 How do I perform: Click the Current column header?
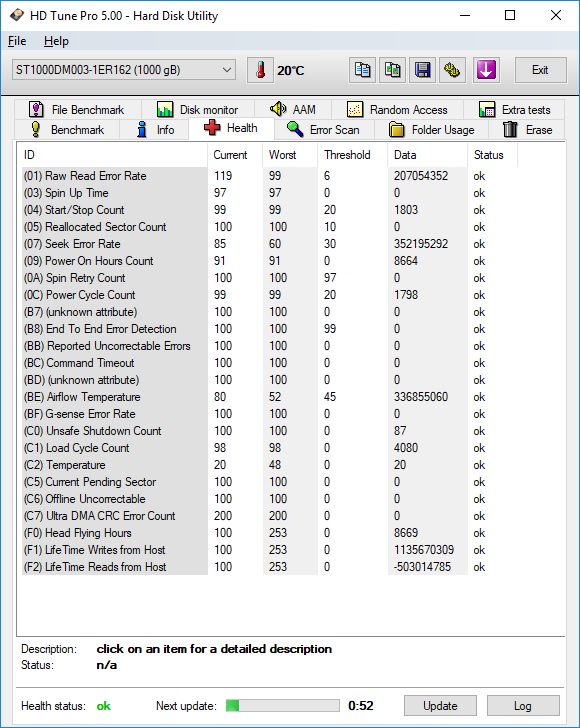[235, 155]
